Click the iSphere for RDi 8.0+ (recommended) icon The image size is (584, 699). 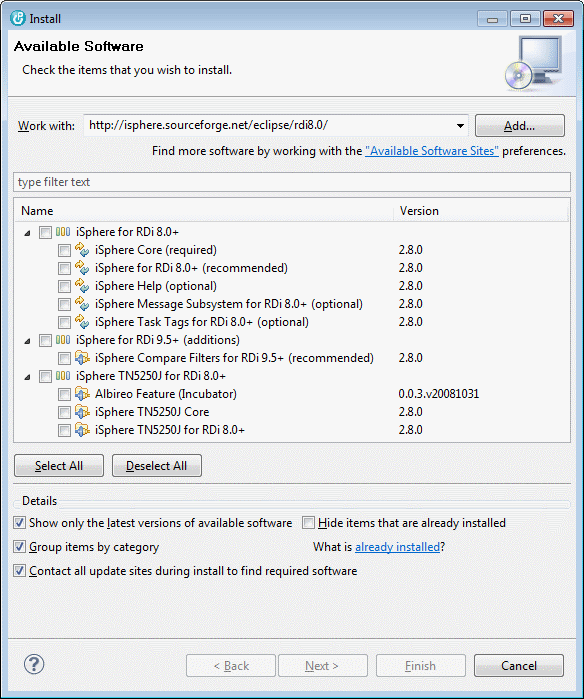pos(82,268)
